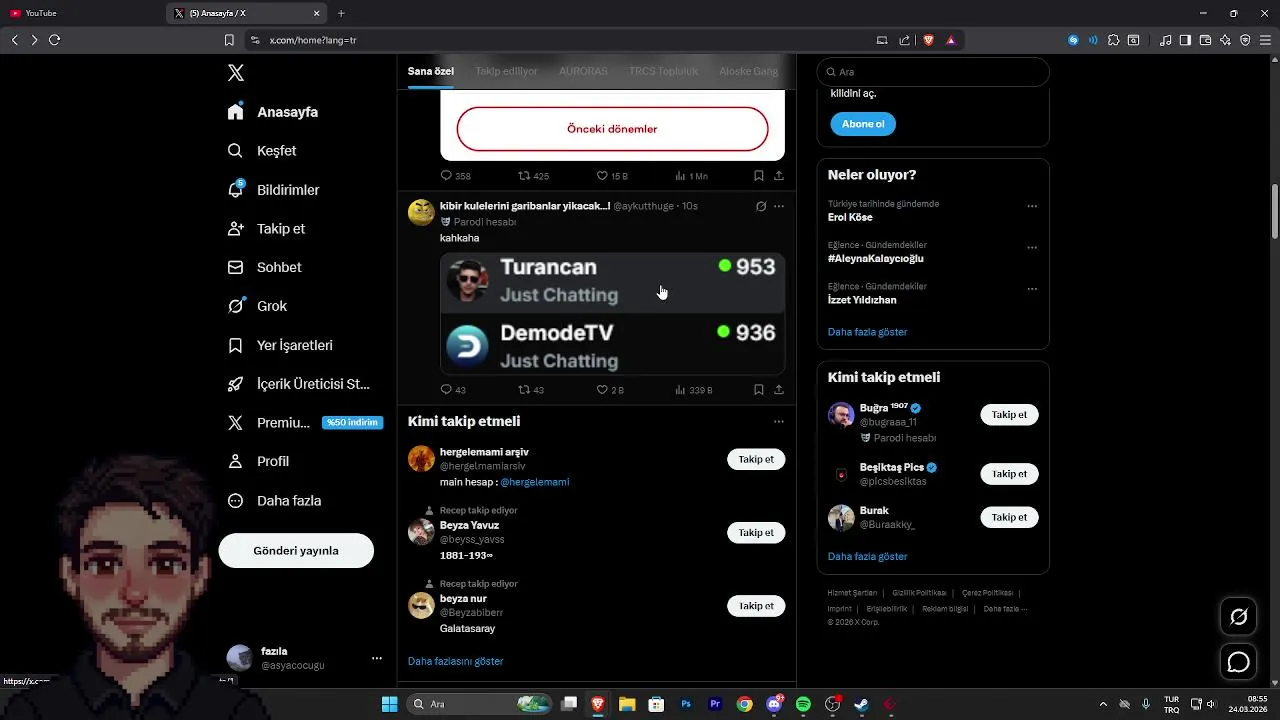Image resolution: width=1280 pixels, height=720 pixels.
Task: Focus the X Ara search field
Action: [933, 72]
